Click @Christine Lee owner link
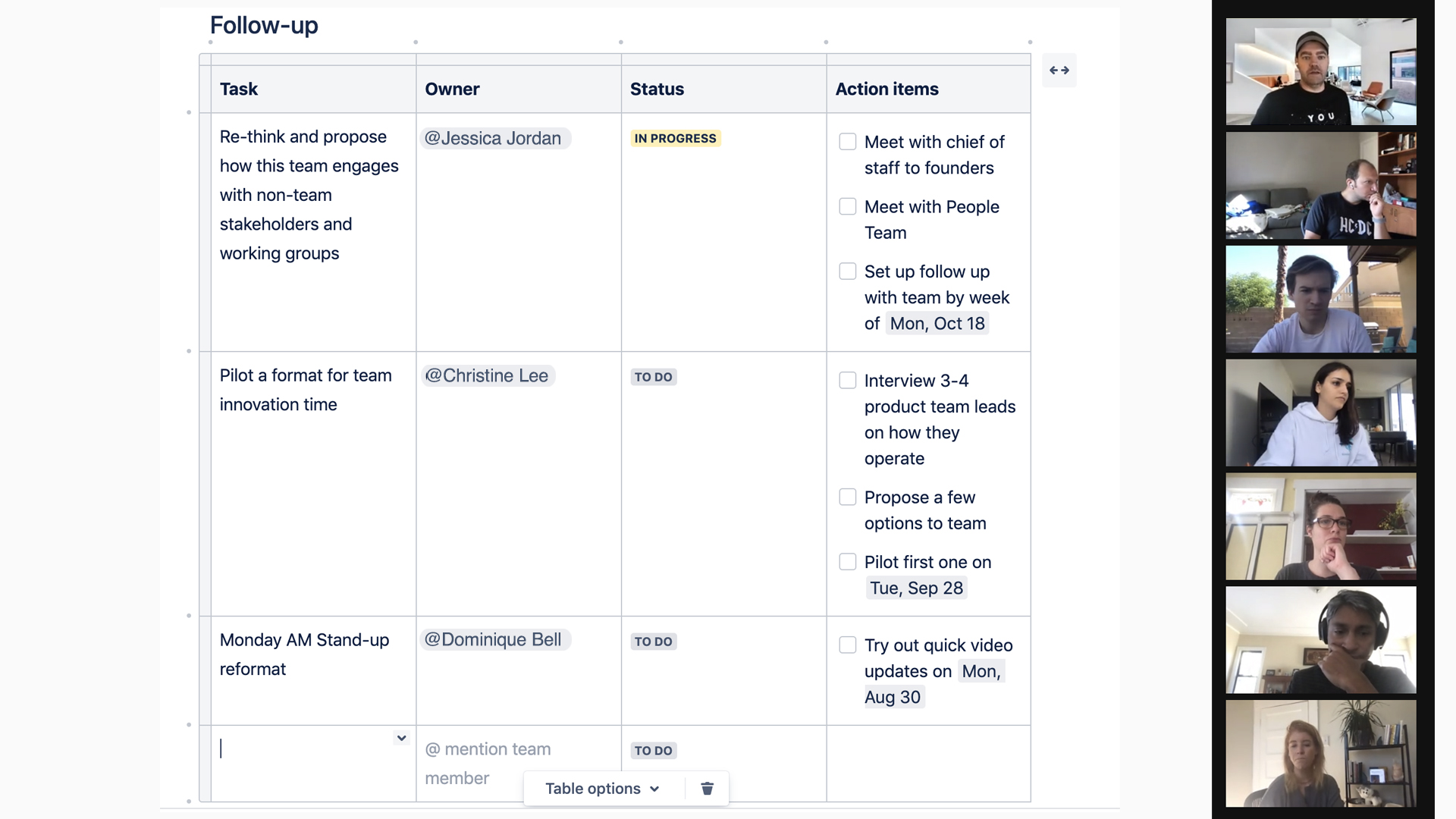 coord(487,375)
